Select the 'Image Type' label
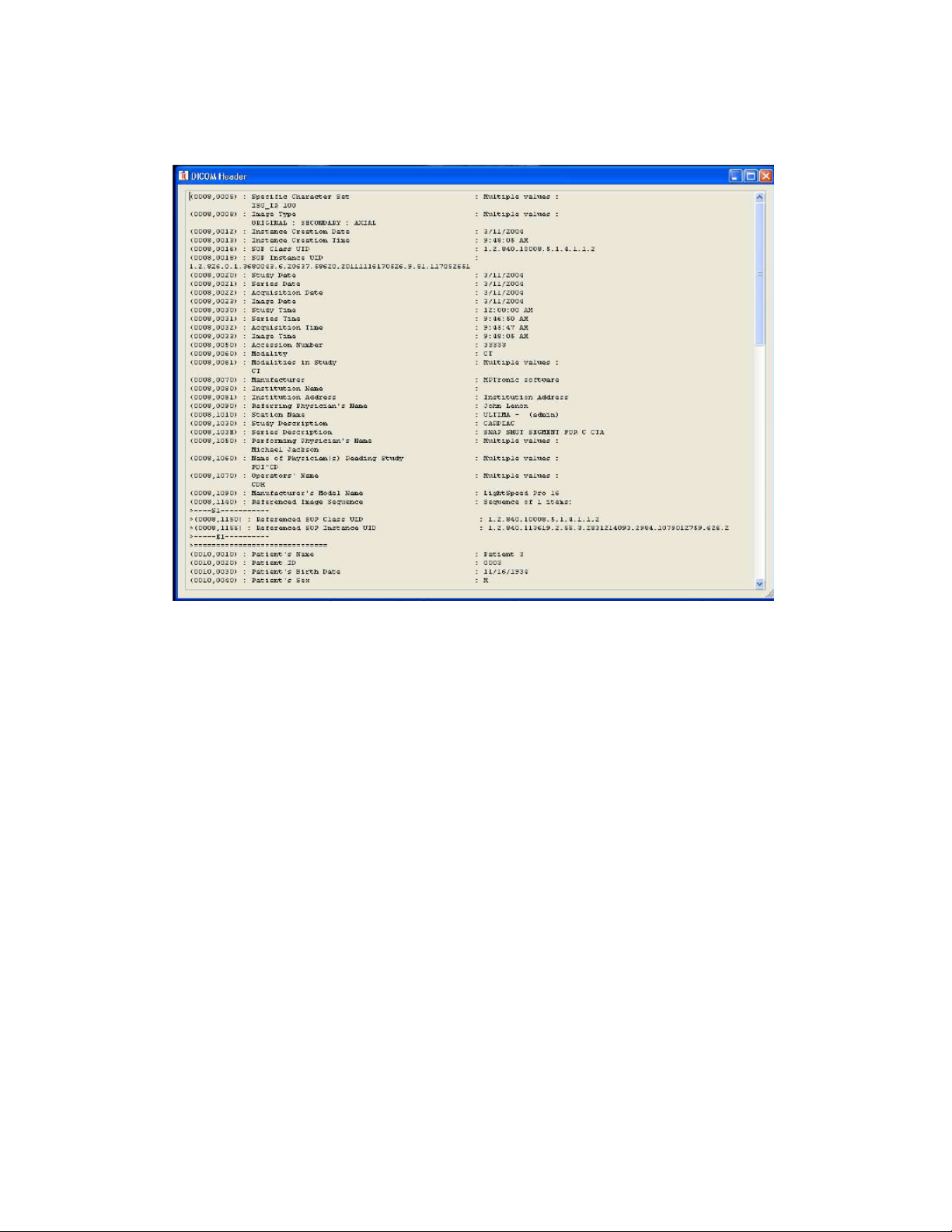Image resolution: width=952 pixels, height=1232 pixels. [x=274, y=214]
